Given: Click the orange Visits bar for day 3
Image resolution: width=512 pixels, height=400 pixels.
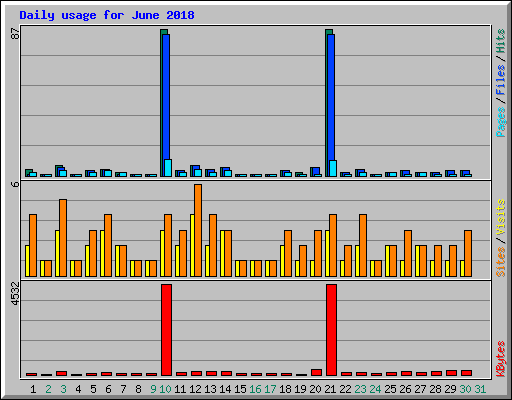Looking at the screenshot, I should point(63,238).
